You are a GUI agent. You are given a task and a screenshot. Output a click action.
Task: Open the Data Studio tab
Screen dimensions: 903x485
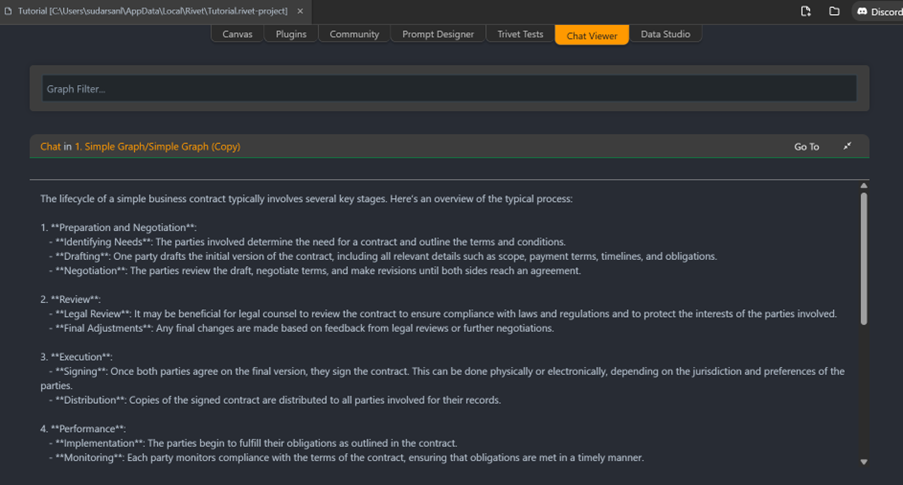[665, 34]
